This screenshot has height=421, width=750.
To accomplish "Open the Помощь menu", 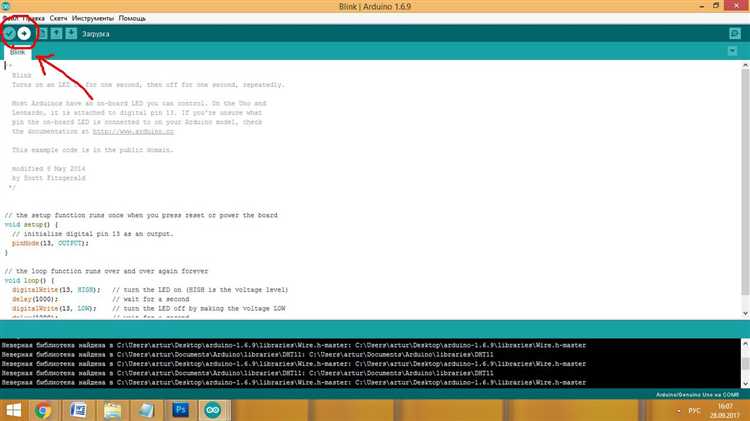I will (132, 18).
